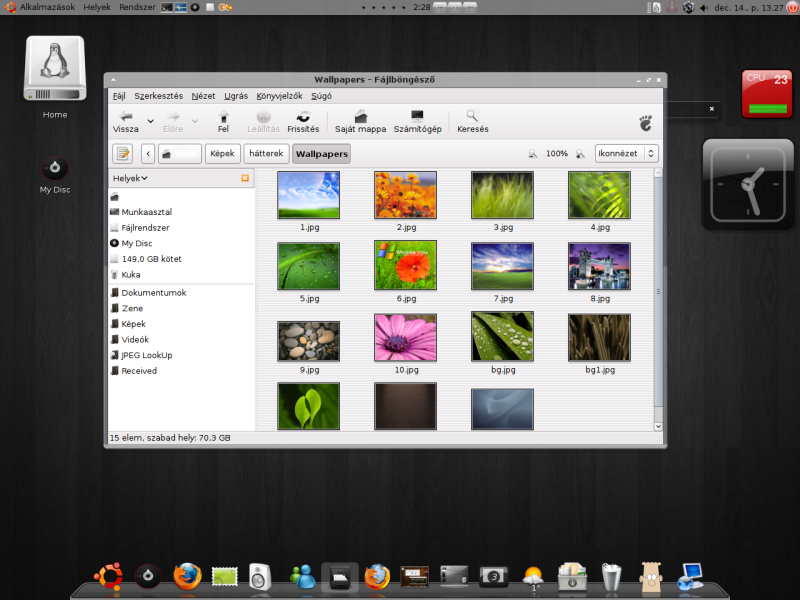Click the Képek path button
The width and height of the screenshot is (800, 600).
221,154
